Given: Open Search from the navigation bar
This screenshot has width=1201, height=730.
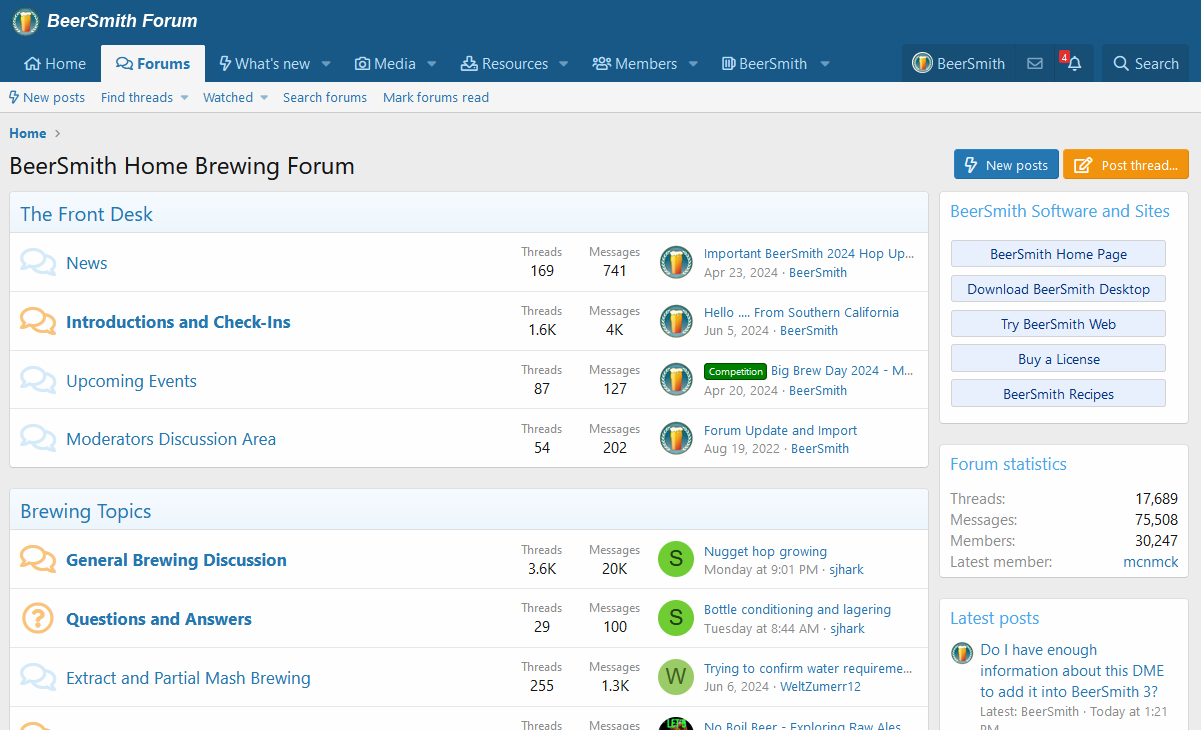Looking at the screenshot, I should point(1146,64).
